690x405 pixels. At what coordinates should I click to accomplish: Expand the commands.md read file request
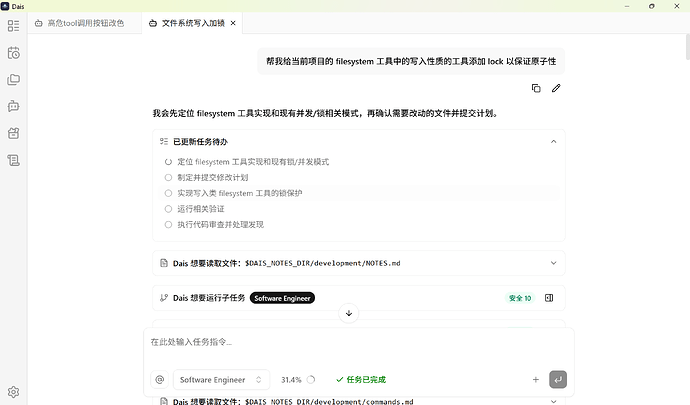click(x=554, y=401)
